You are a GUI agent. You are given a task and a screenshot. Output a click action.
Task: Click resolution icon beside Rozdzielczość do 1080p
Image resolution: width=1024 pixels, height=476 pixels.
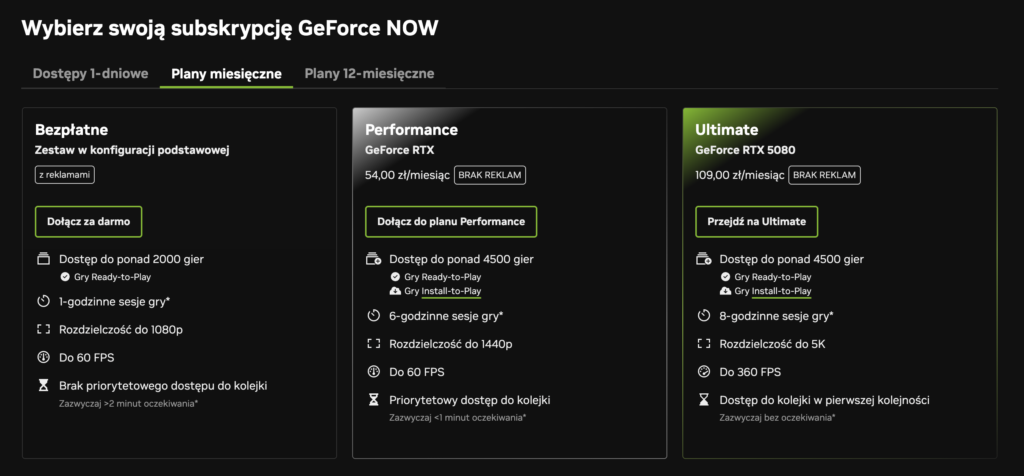(x=44, y=330)
